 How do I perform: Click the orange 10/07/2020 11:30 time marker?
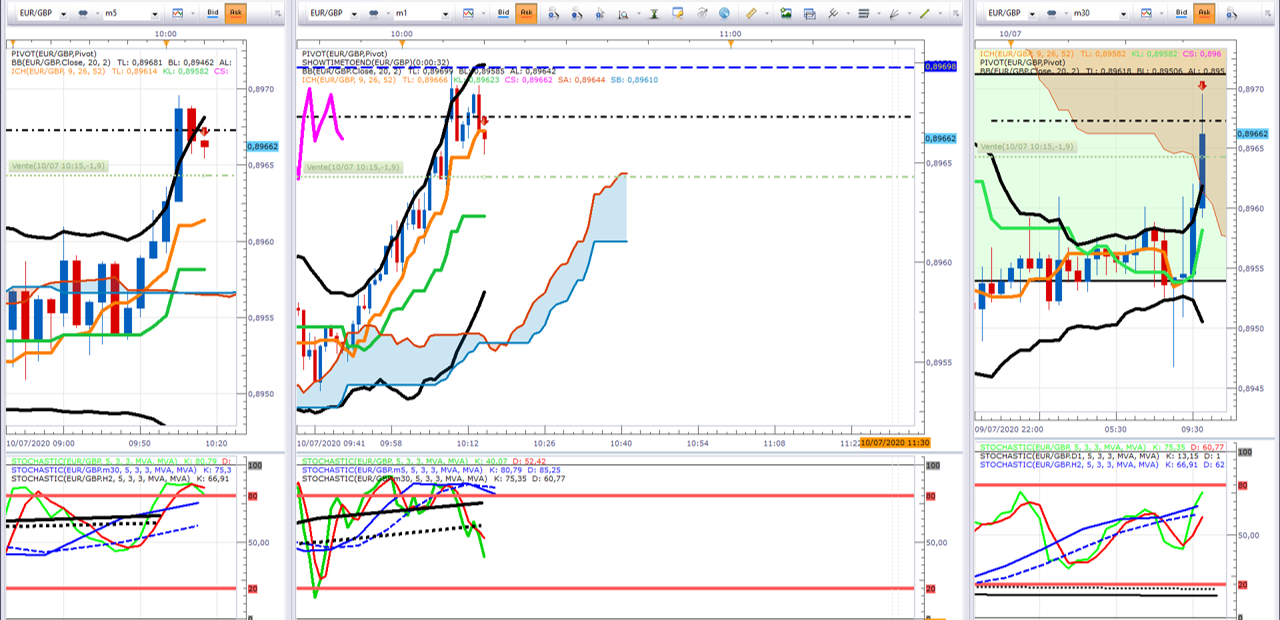[x=896, y=443]
